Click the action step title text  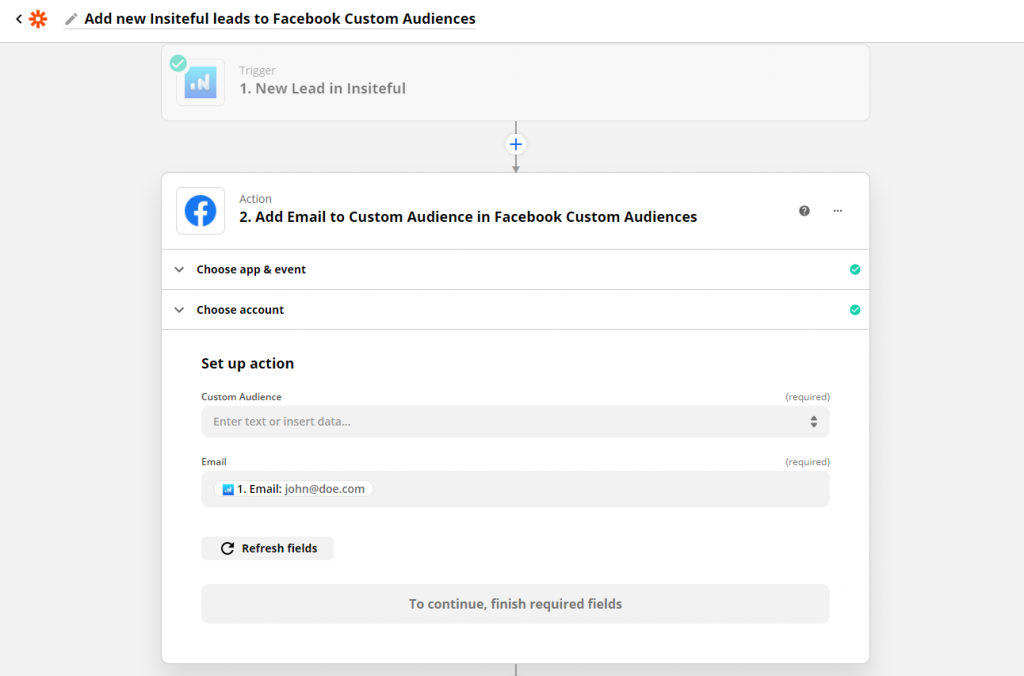click(x=468, y=217)
